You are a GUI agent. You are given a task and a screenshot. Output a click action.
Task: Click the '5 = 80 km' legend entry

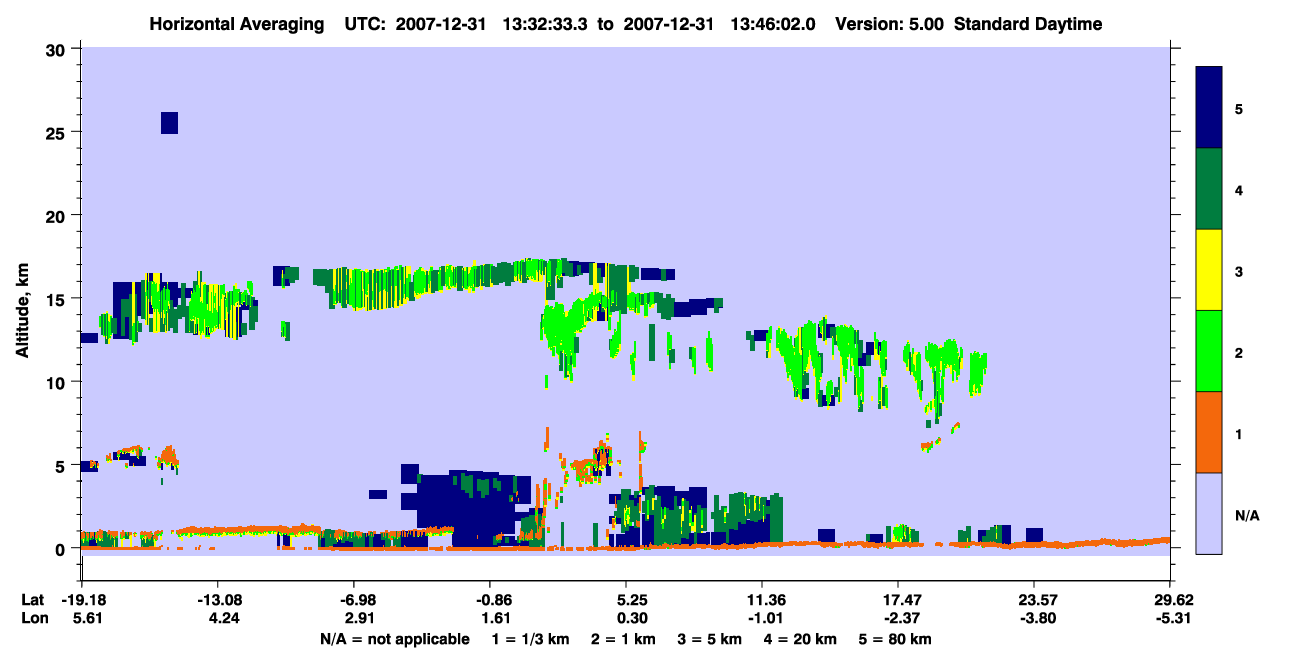(896, 639)
